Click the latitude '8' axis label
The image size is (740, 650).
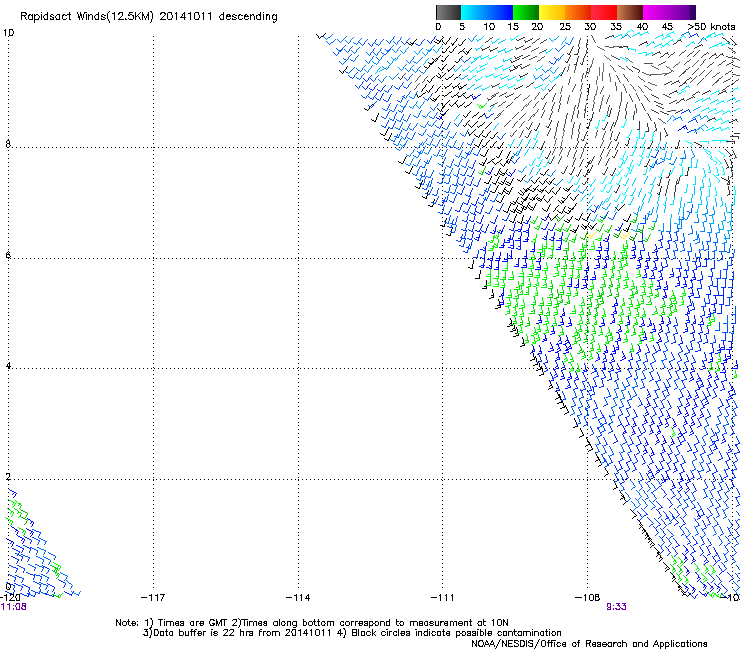pos(8,144)
